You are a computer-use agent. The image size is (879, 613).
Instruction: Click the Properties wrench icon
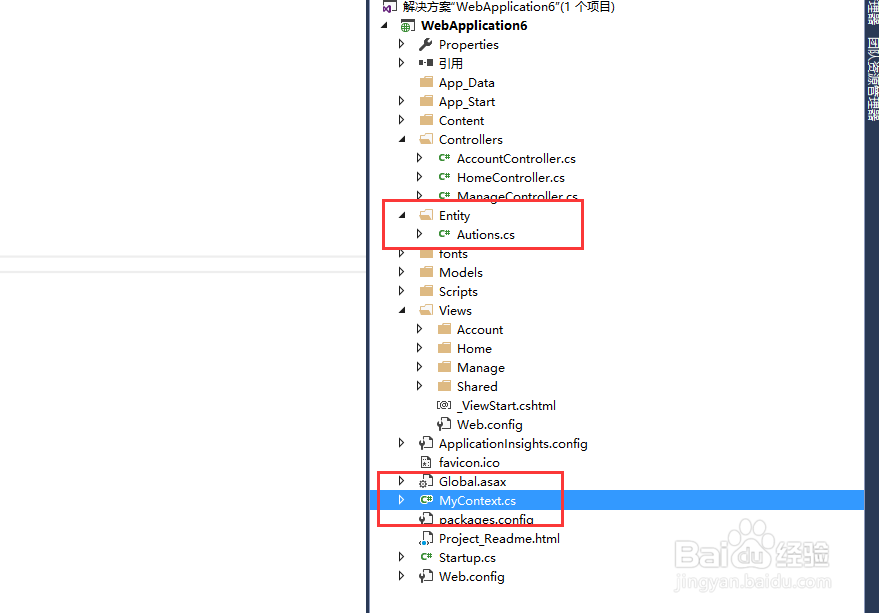tap(426, 44)
